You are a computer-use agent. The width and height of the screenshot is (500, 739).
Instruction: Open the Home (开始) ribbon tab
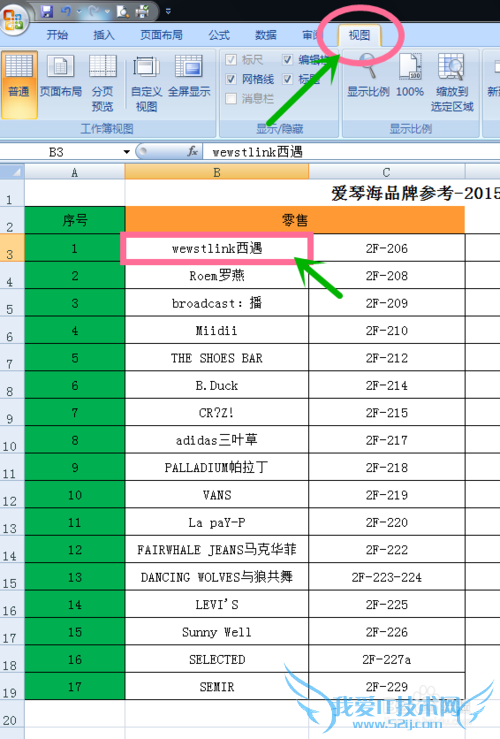(57, 35)
